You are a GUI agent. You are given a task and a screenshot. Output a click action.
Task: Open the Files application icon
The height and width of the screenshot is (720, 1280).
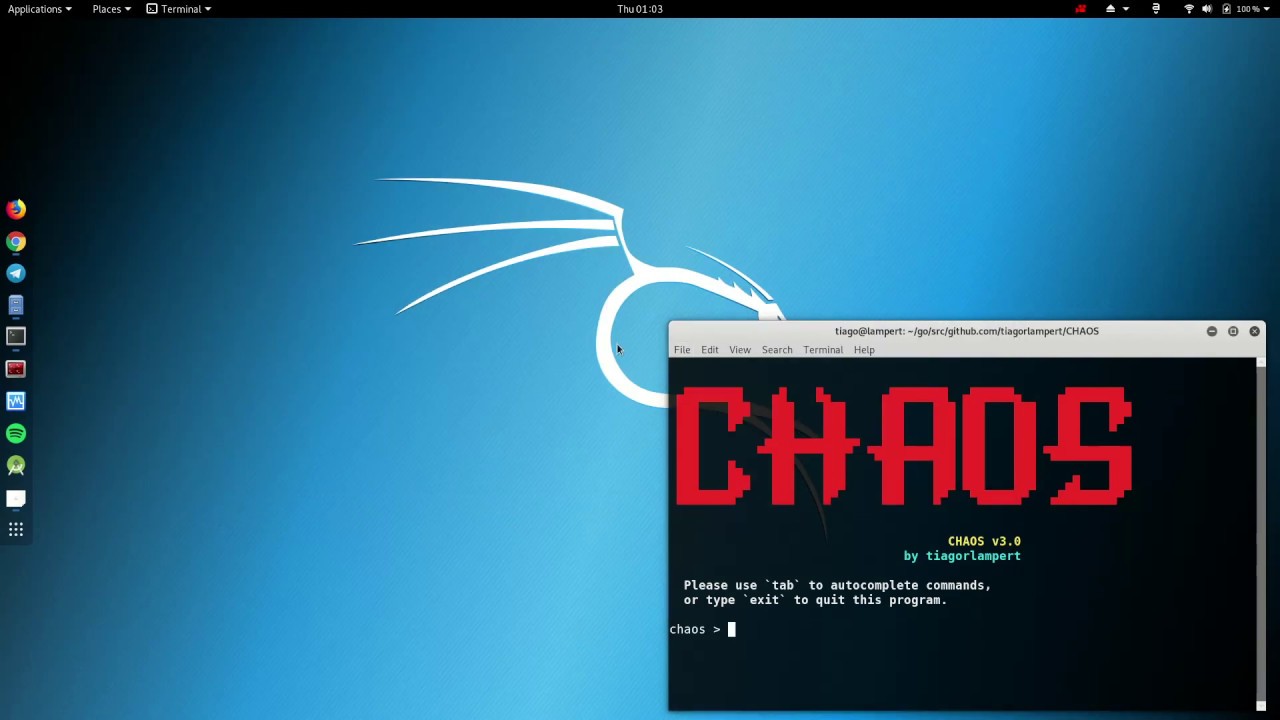coord(16,305)
